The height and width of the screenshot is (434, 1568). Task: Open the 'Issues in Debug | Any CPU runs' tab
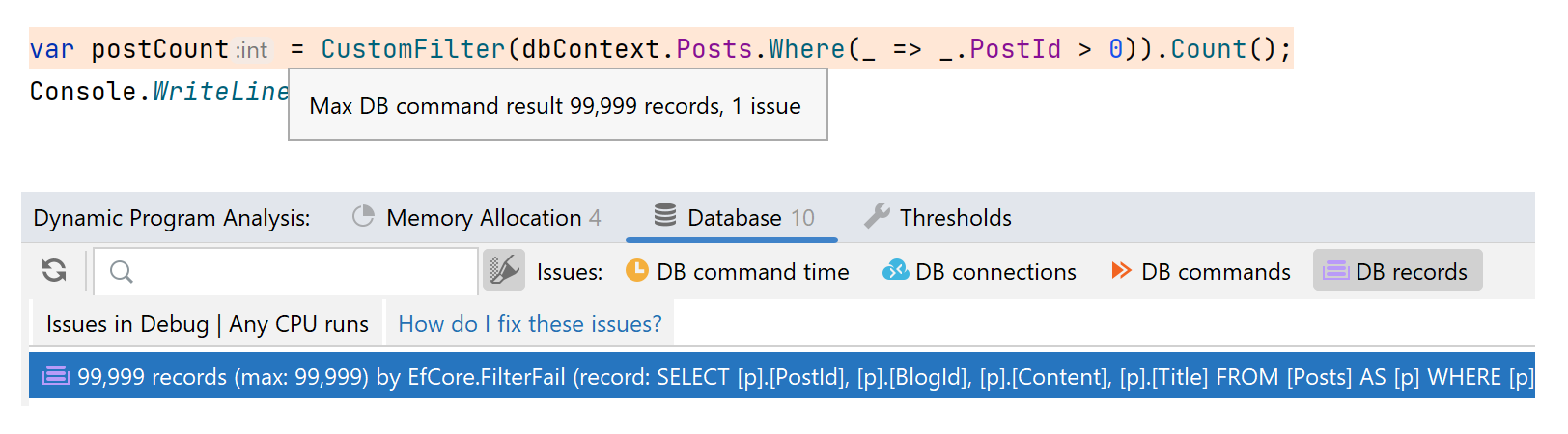207,324
